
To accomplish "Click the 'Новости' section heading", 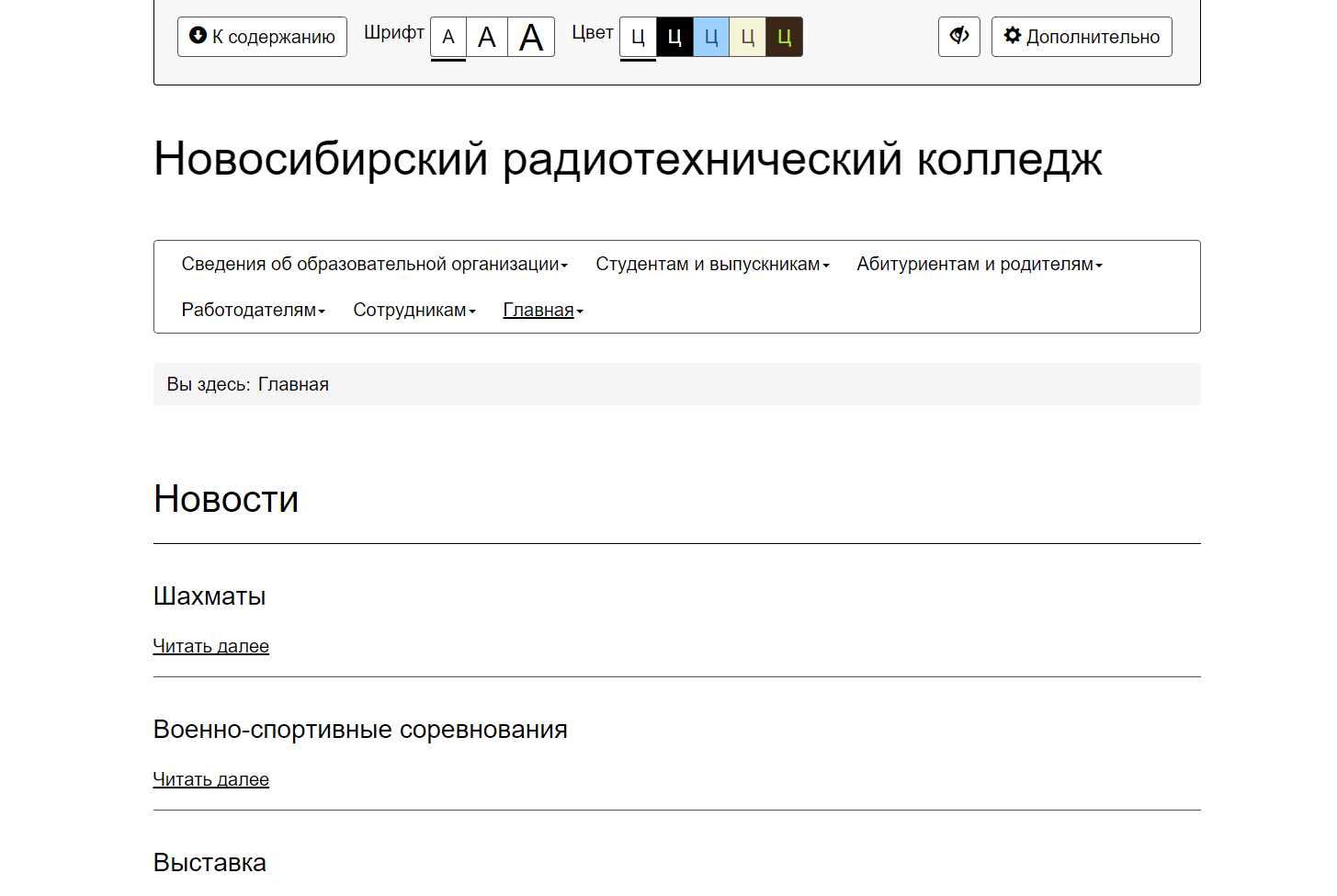I will point(226,499).
